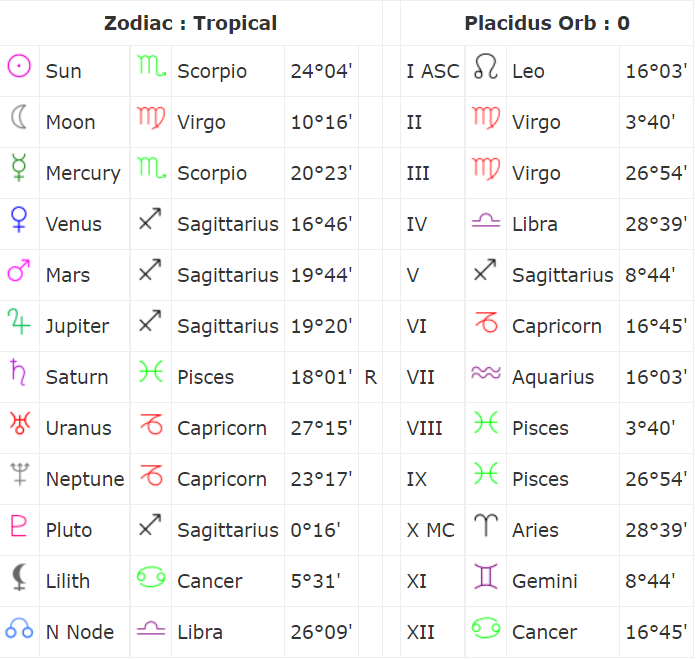Image resolution: width=697 pixels, height=660 pixels.
Task: Click the pink Sun symbol icon
Action: [x=19, y=66]
